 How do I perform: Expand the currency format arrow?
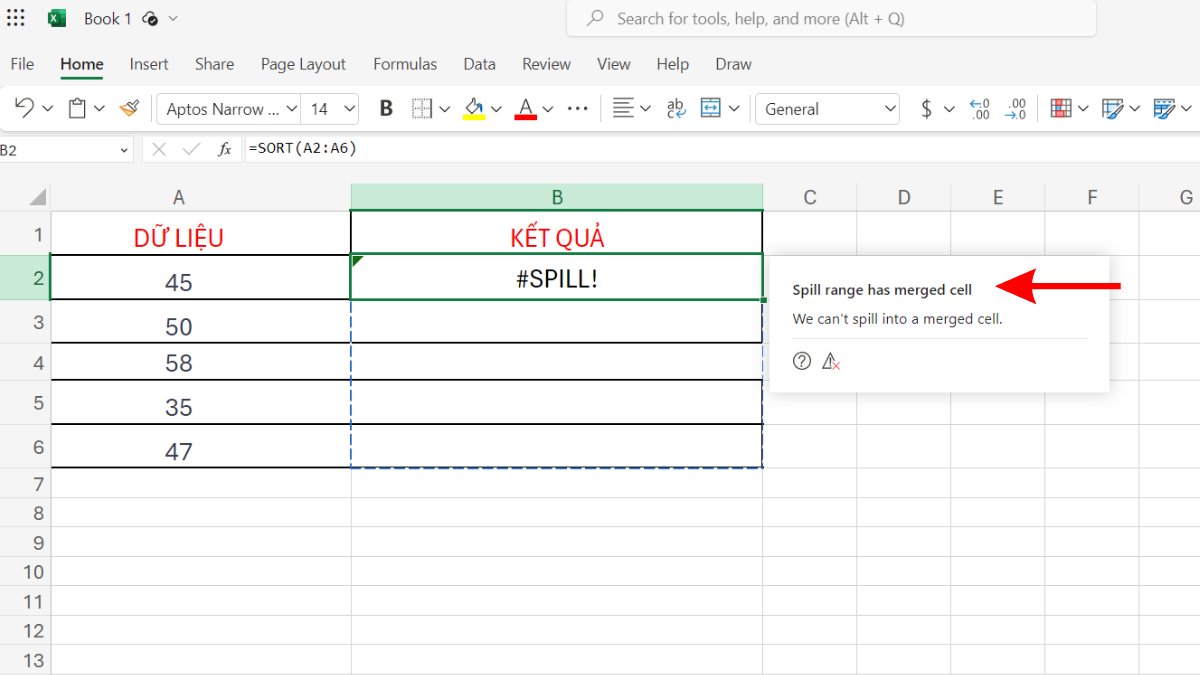949,109
